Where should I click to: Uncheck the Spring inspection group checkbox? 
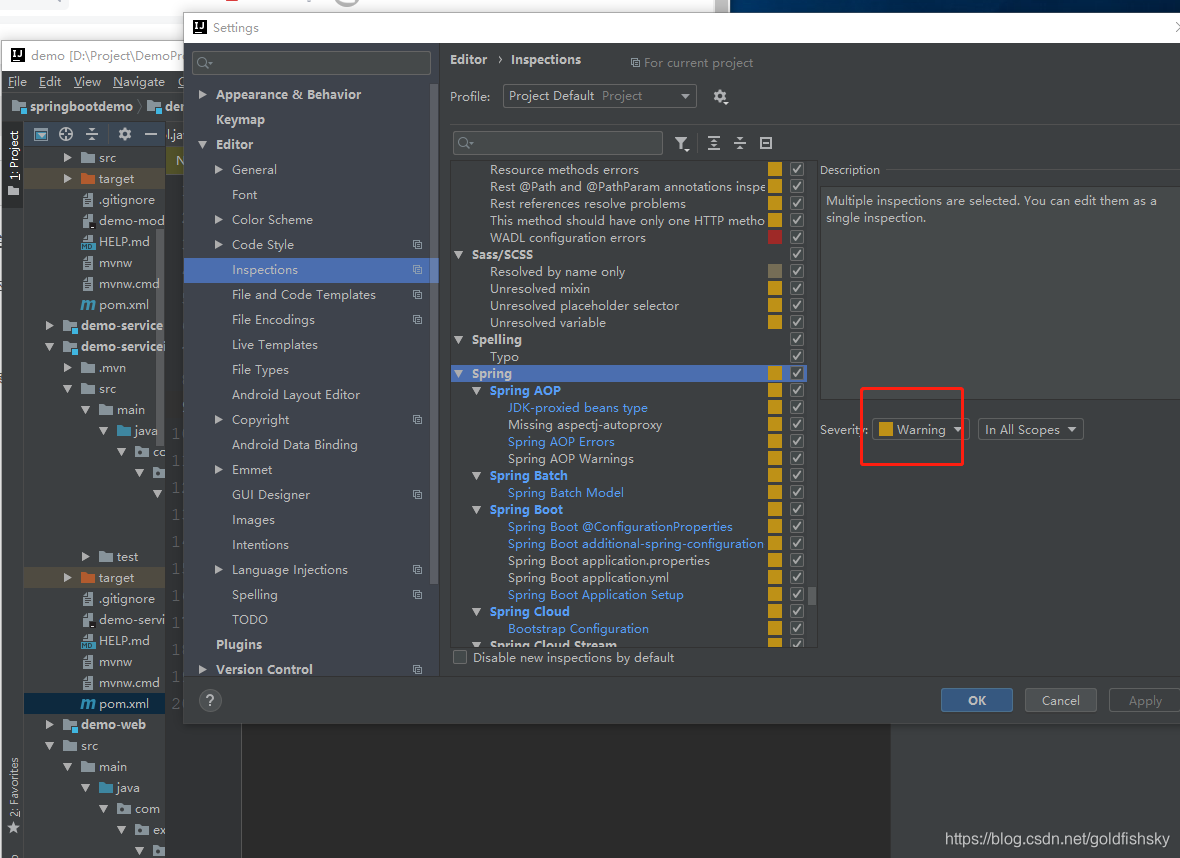click(797, 373)
